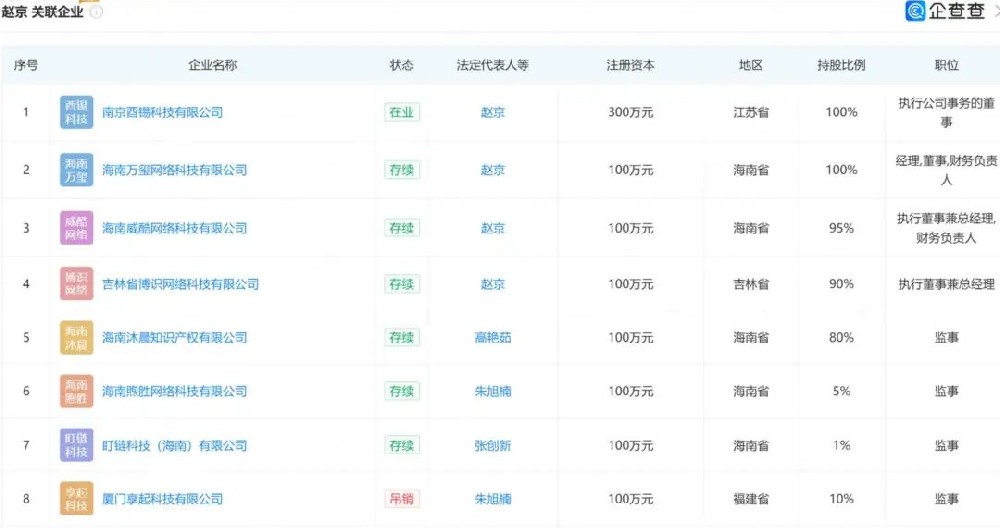Click the 江苏省 region cell
The height and width of the screenshot is (528, 1000).
click(x=751, y=112)
